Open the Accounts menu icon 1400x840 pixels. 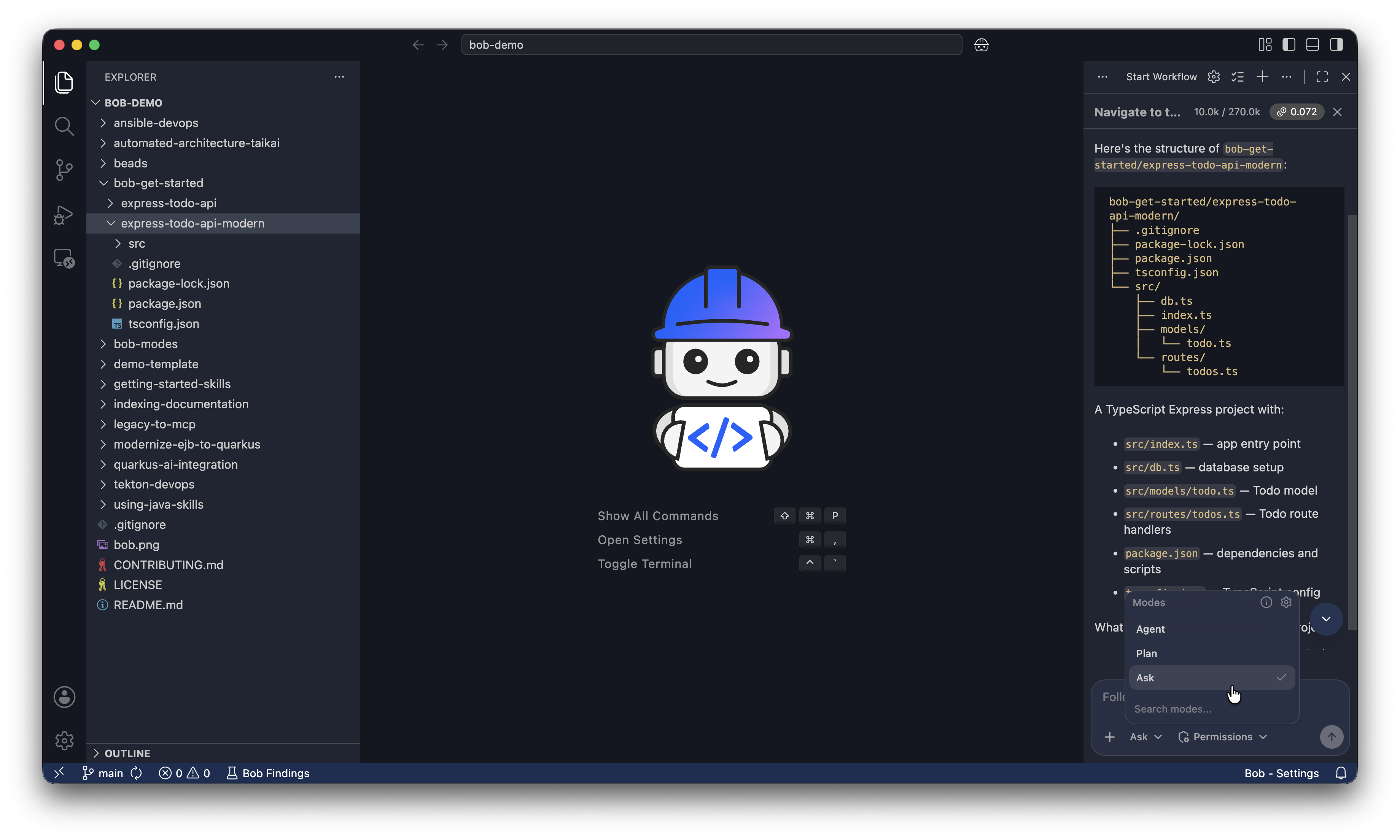[x=64, y=697]
